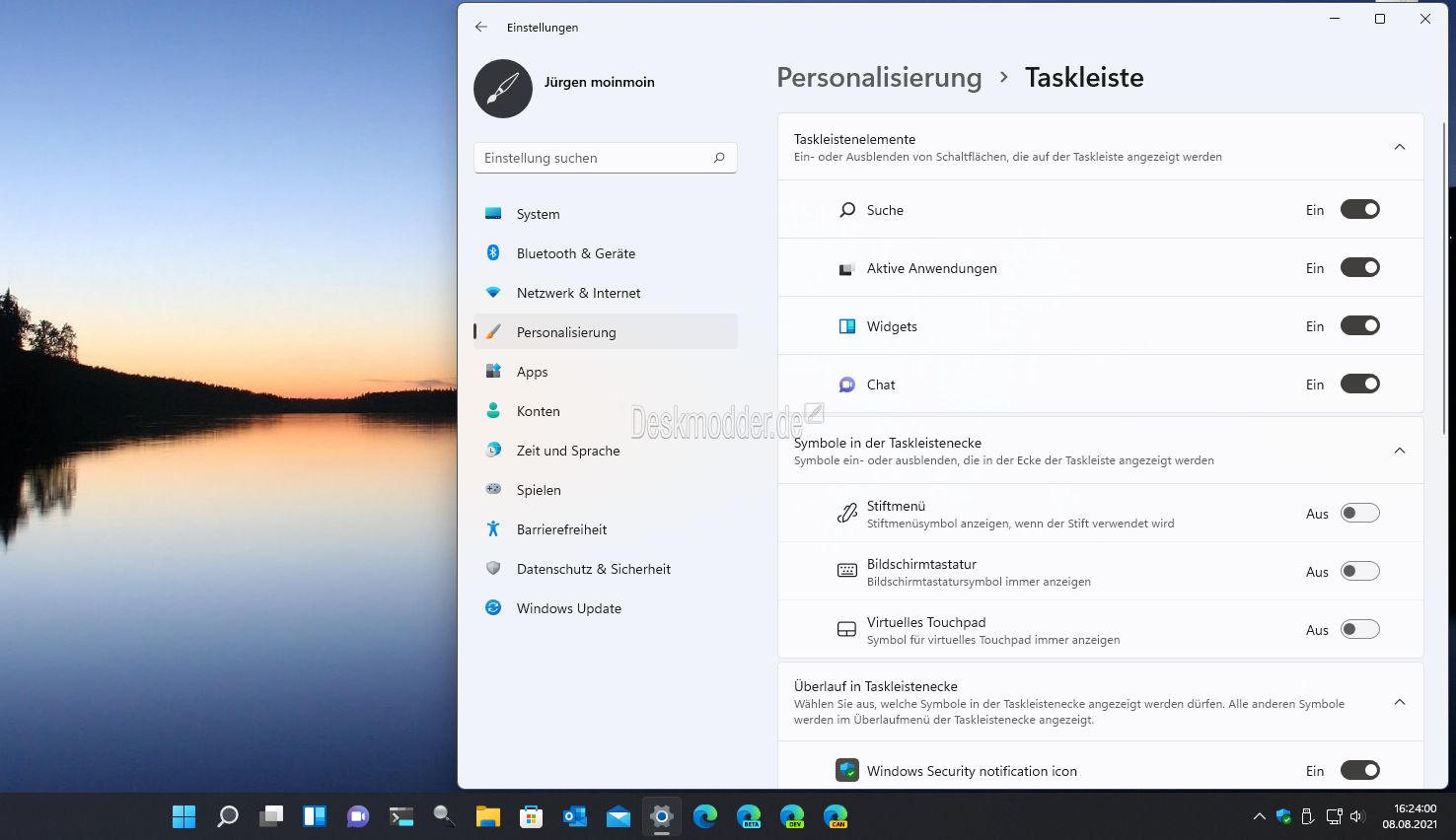This screenshot has height=840, width=1456.
Task: Disable the Widgets taskbar toggle
Action: pos(1359,325)
